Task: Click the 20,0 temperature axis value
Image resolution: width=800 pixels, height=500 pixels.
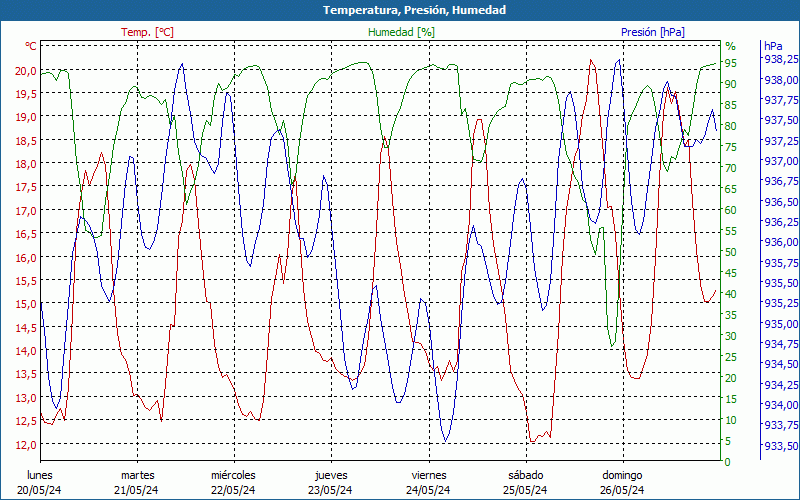Action: [x=26, y=71]
